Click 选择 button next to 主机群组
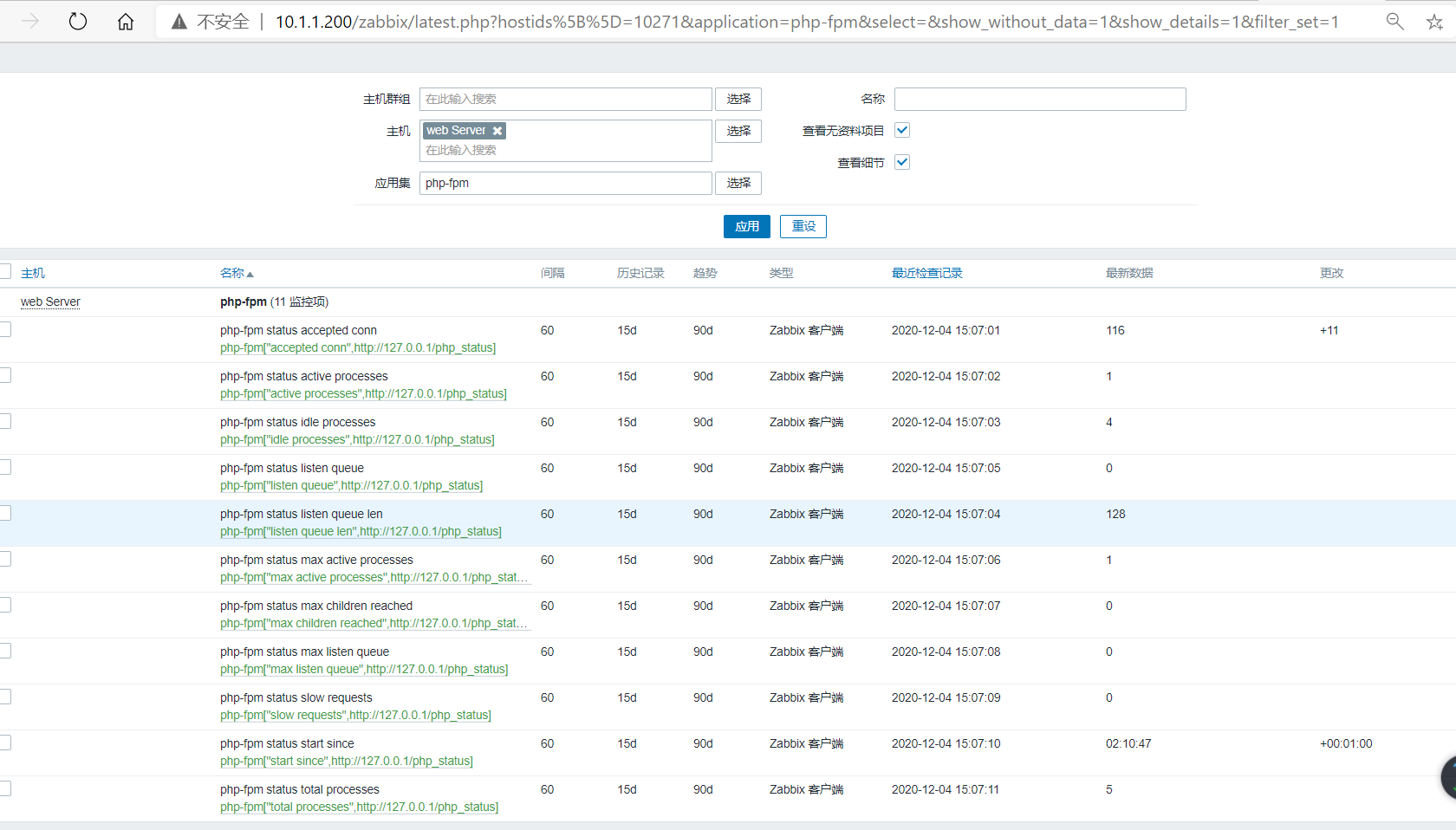The image size is (1456, 830). pyautogui.click(x=738, y=99)
